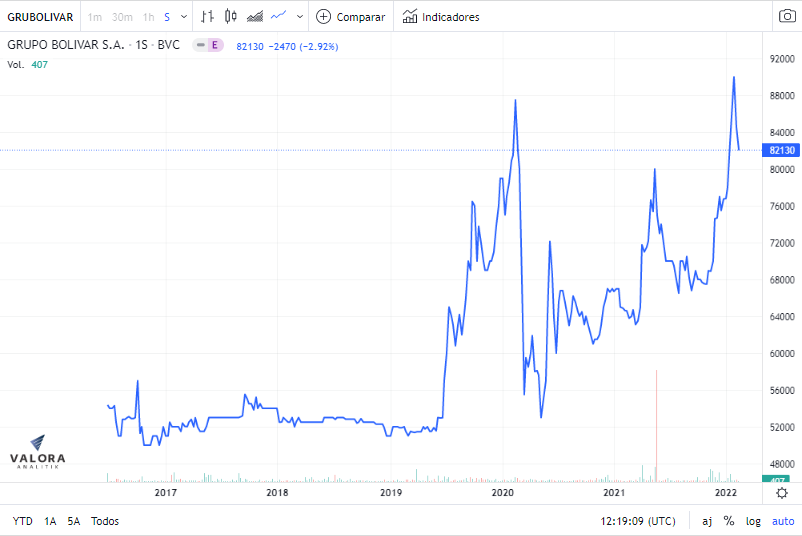Click the Comparar plus icon
This screenshot has width=802, height=536.
pos(323,17)
